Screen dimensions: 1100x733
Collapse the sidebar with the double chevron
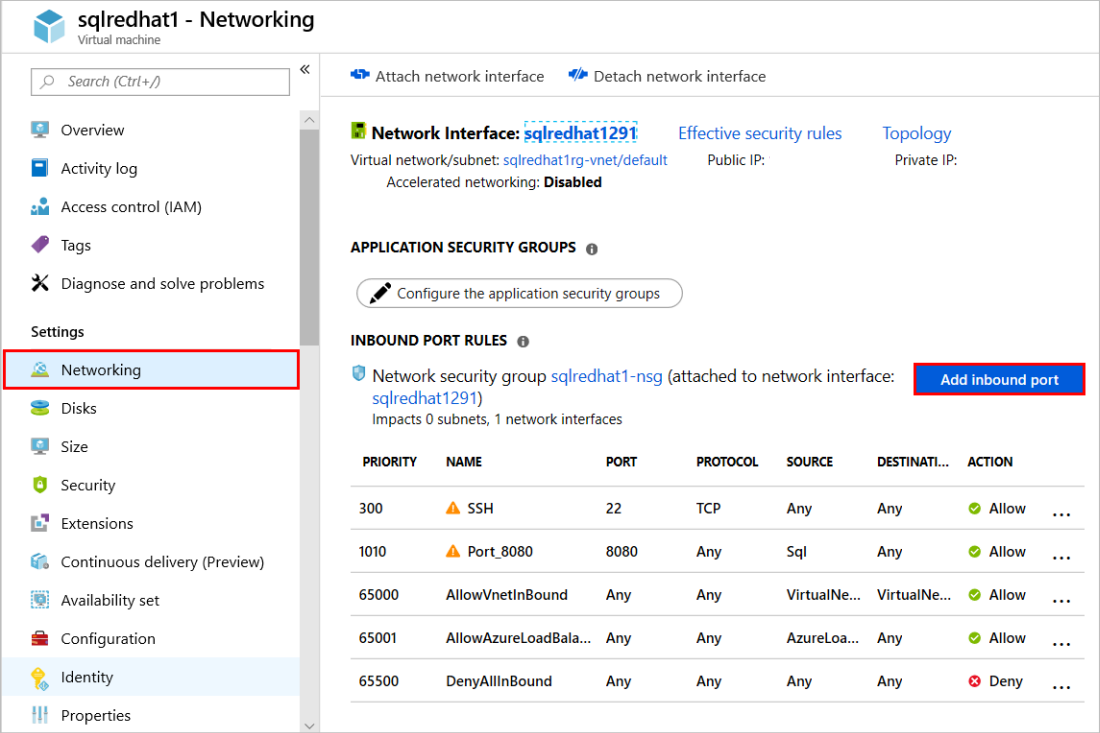[x=305, y=69]
